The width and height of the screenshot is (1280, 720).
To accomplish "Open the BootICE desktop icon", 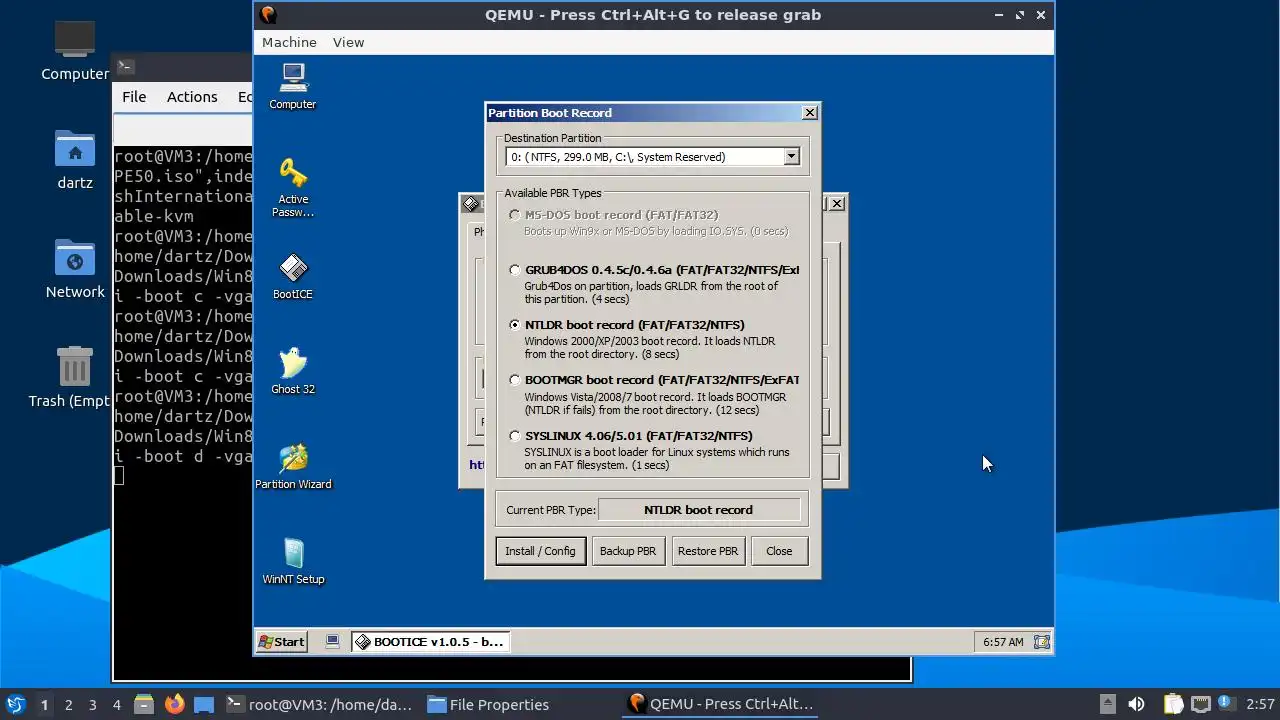I will coord(293,277).
